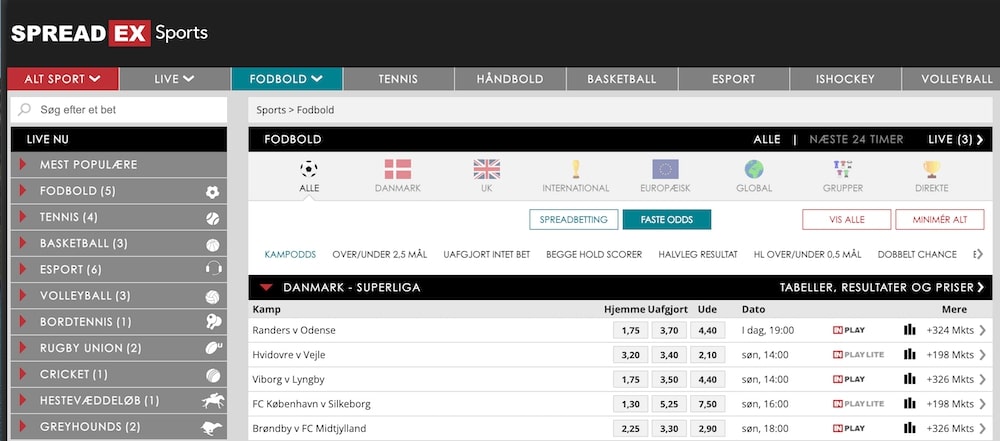Click the volleyball icon in the sidebar
This screenshot has width=1000, height=441.
(212, 297)
